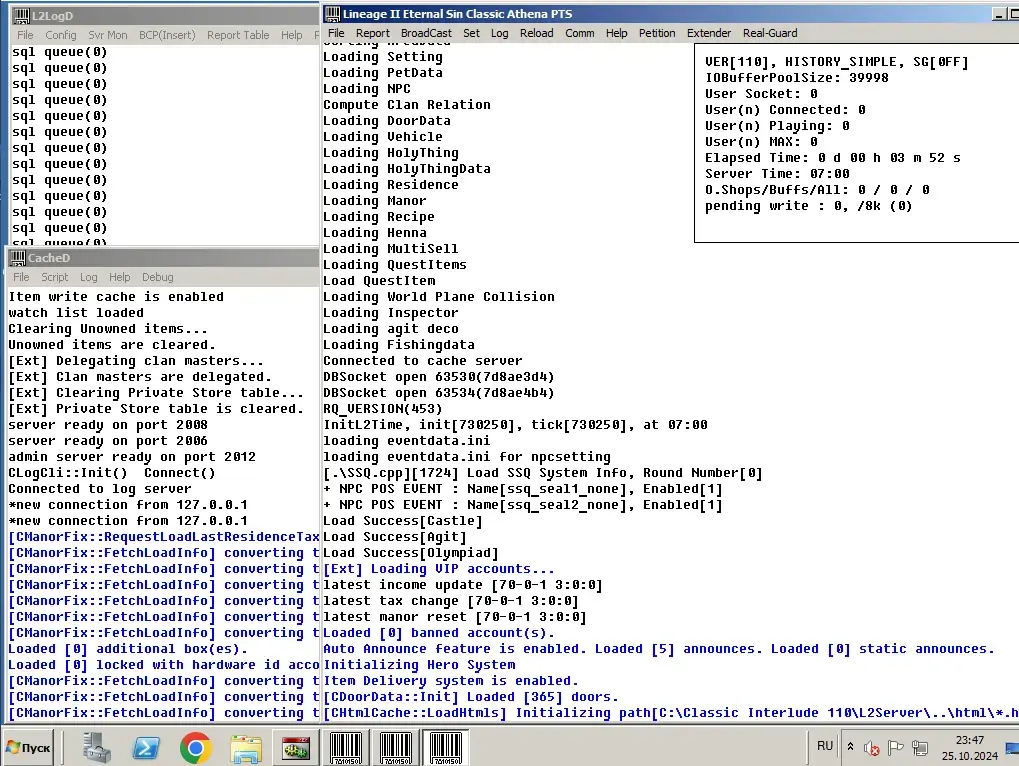This screenshot has width=1019, height=766.
Task: Click the Elapsed Time status line
Action: tap(832, 158)
